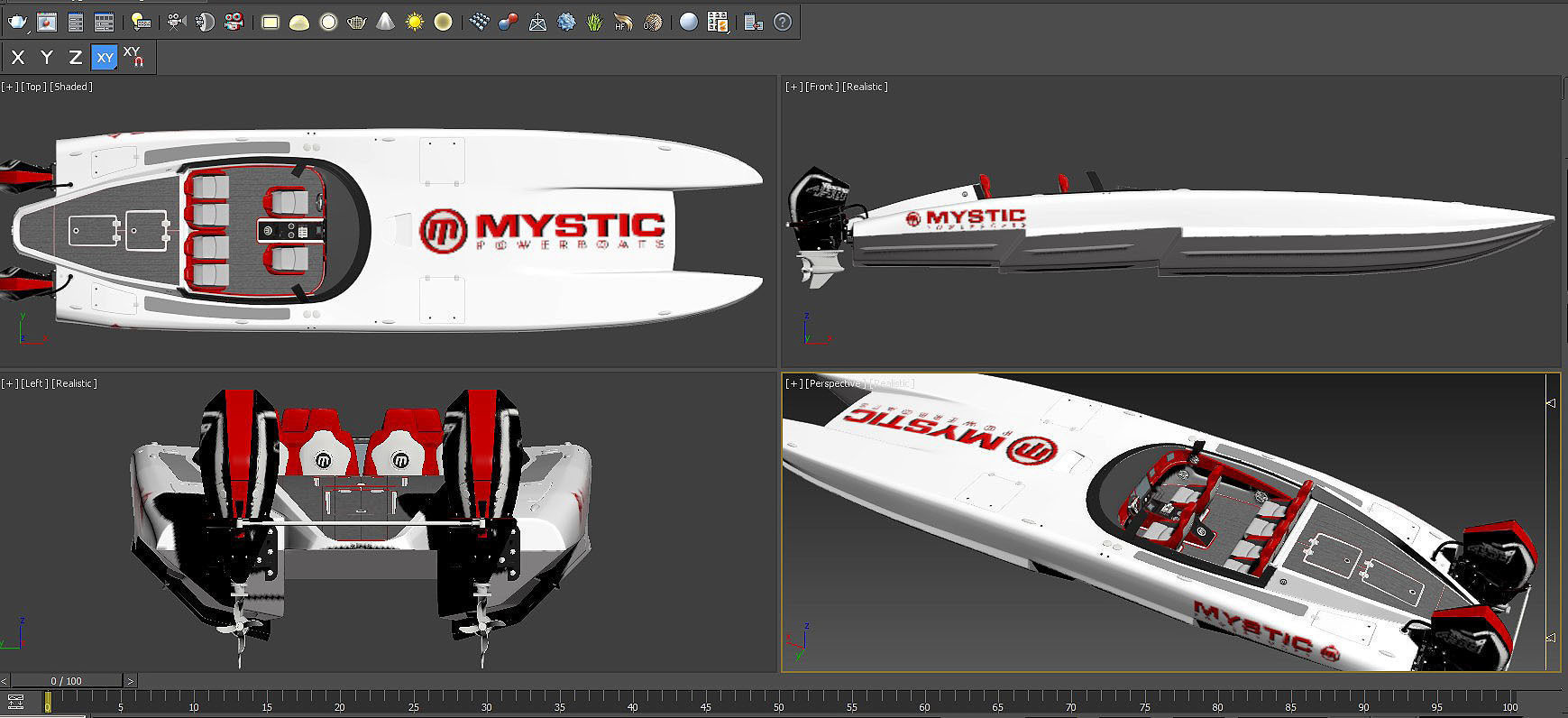The image size is (1568, 718).
Task: Click the red and blue metaball icon
Action: [509, 22]
